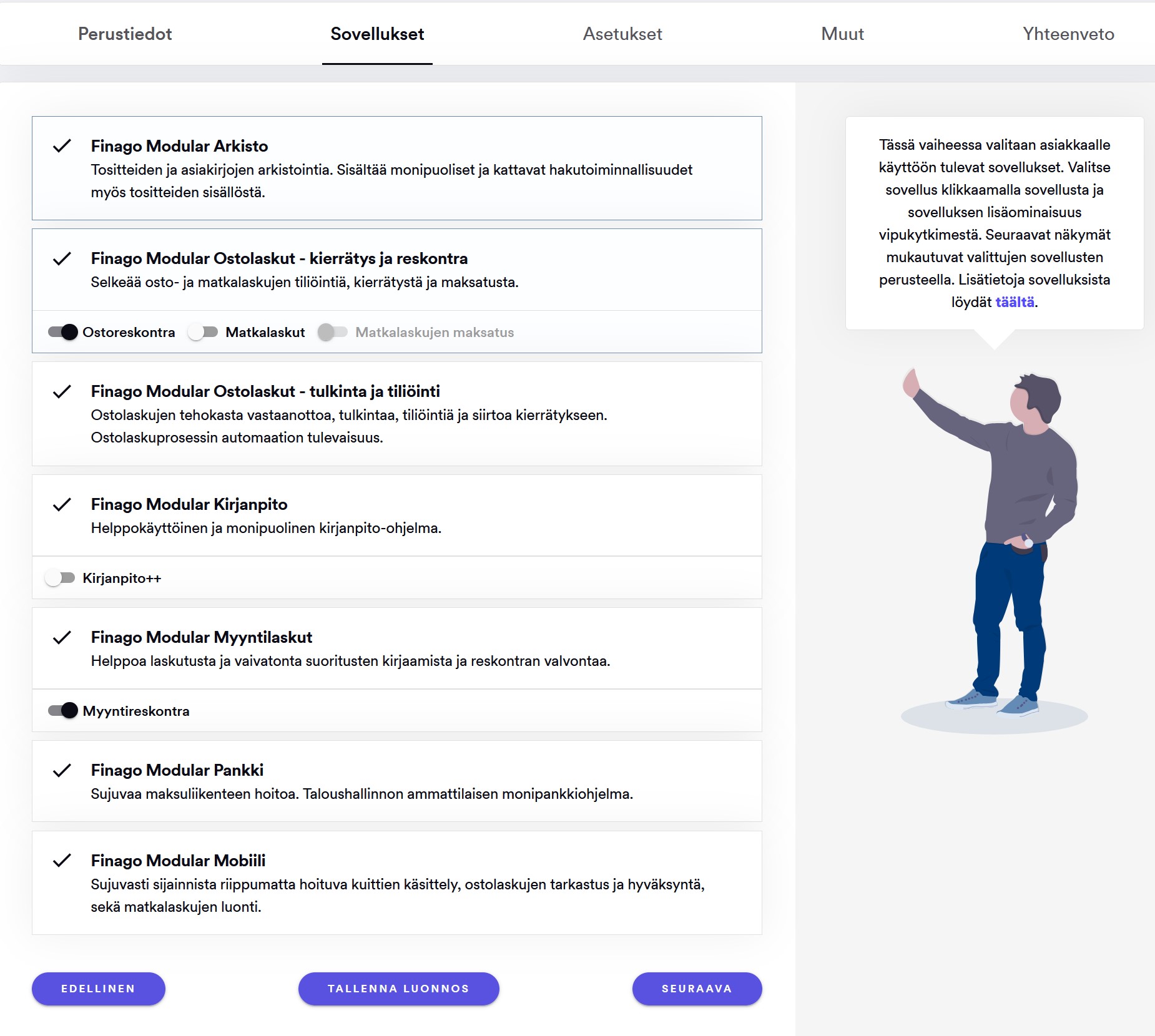Open the Yhteenveto tab

tap(1068, 34)
